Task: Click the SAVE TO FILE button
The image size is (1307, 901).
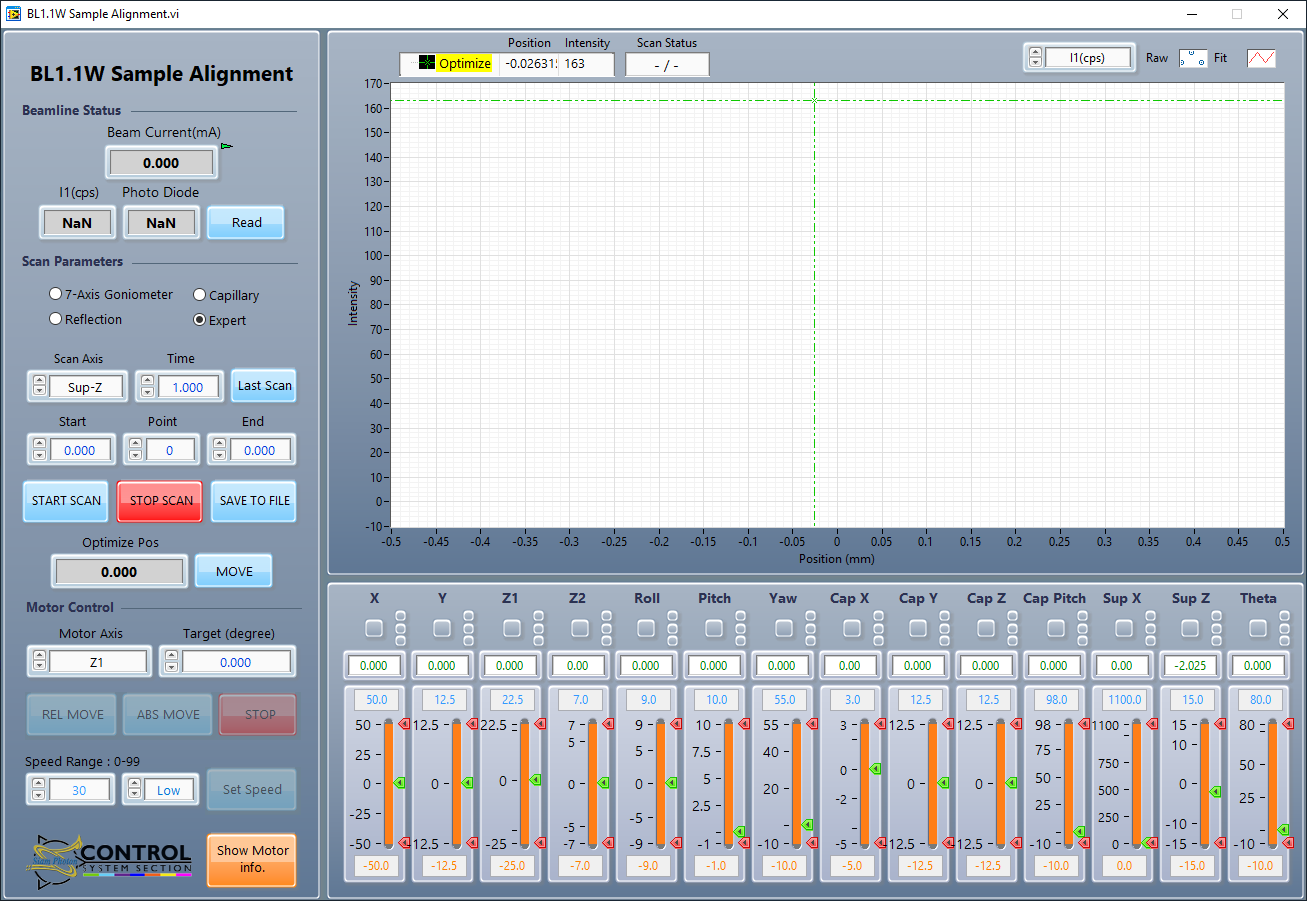Action: [x=255, y=501]
